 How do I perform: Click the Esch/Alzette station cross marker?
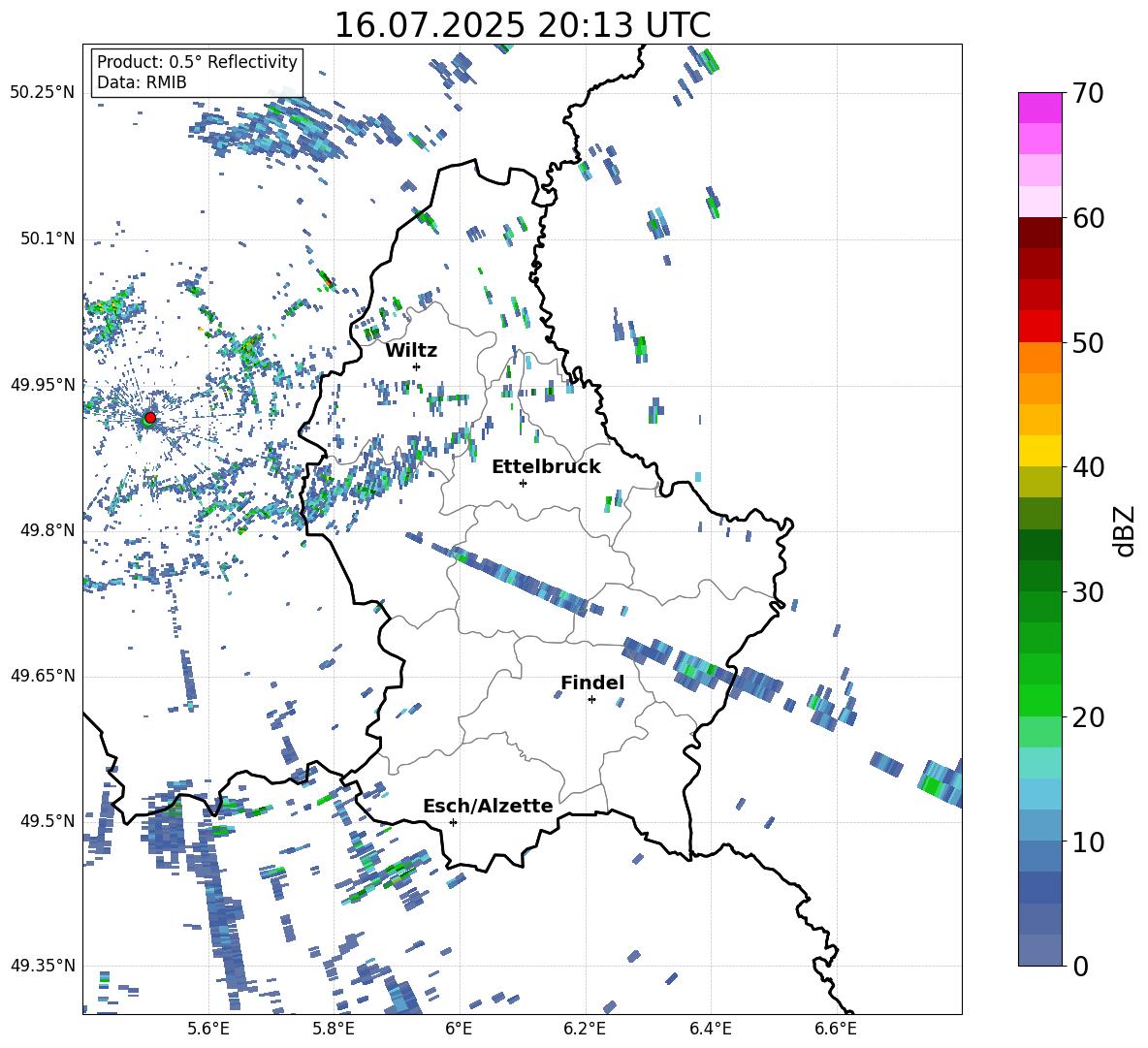[x=453, y=822]
